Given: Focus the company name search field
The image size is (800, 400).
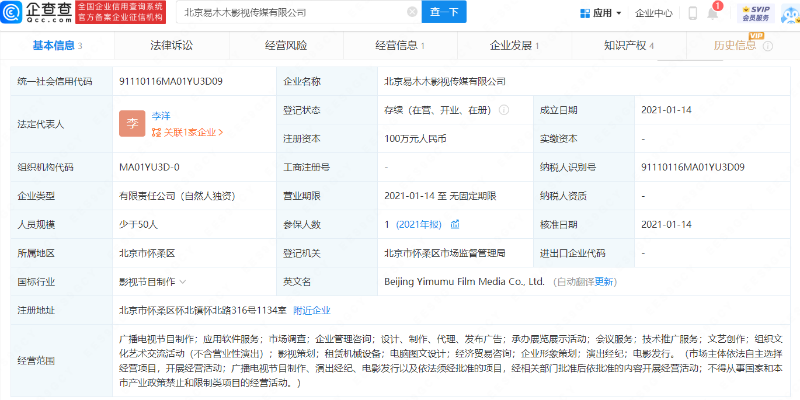Looking at the screenshot, I should [290, 13].
